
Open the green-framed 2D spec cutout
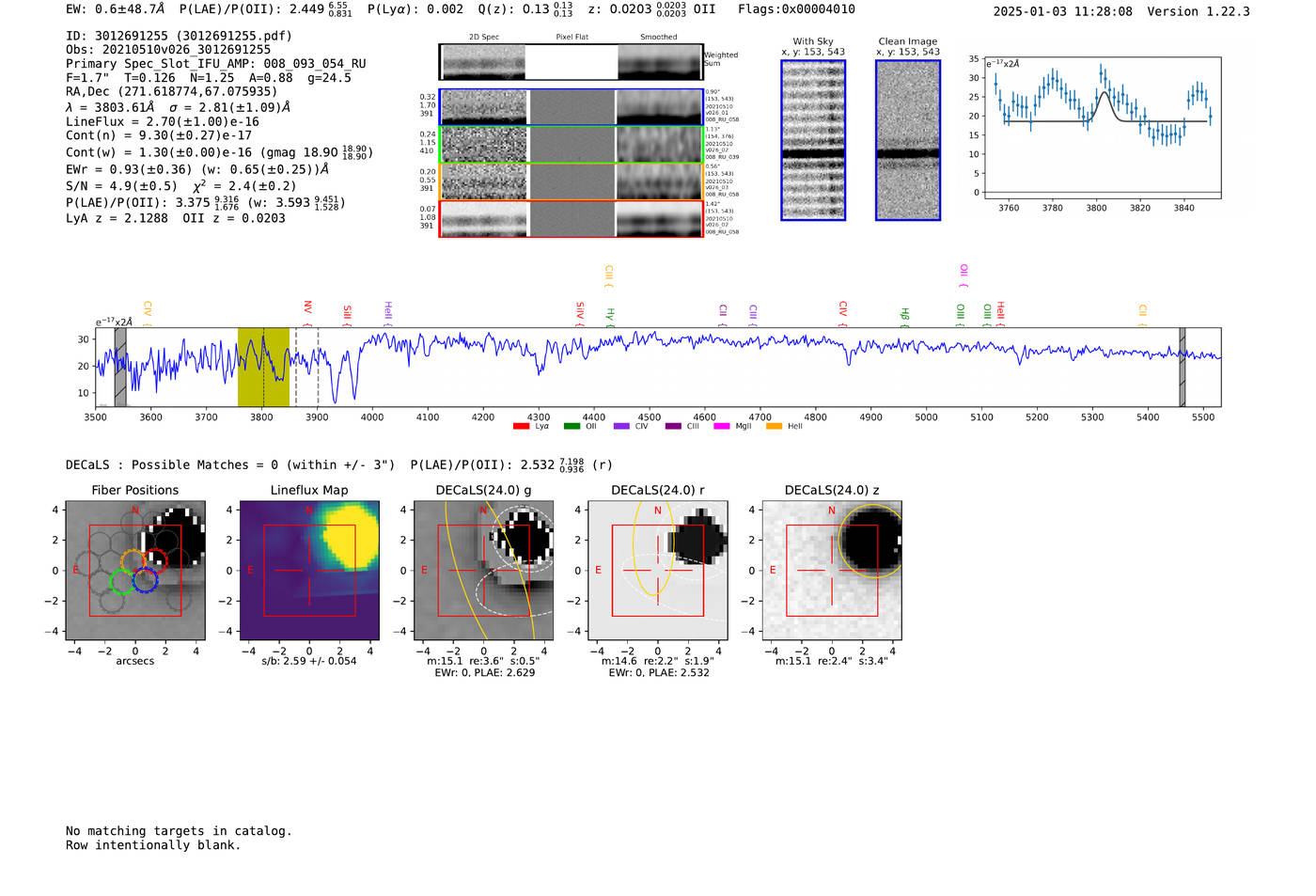coord(484,145)
